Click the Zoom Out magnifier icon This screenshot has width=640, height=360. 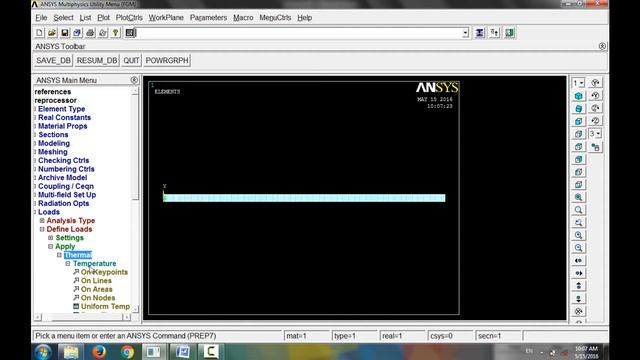[x=578, y=248]
